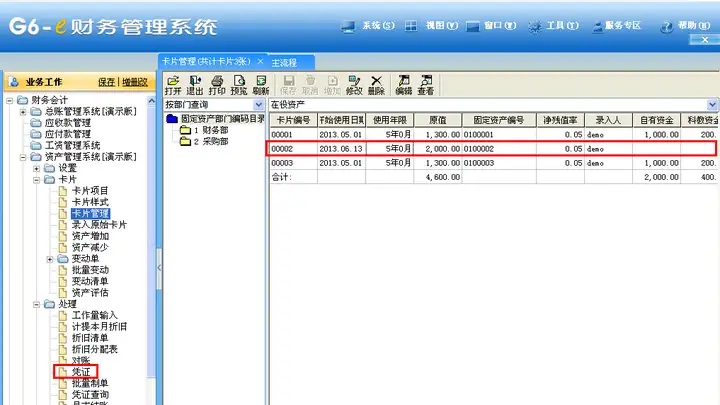Collapse the 财务会计 tree node
720x405 pixels.
click(9, 100)
